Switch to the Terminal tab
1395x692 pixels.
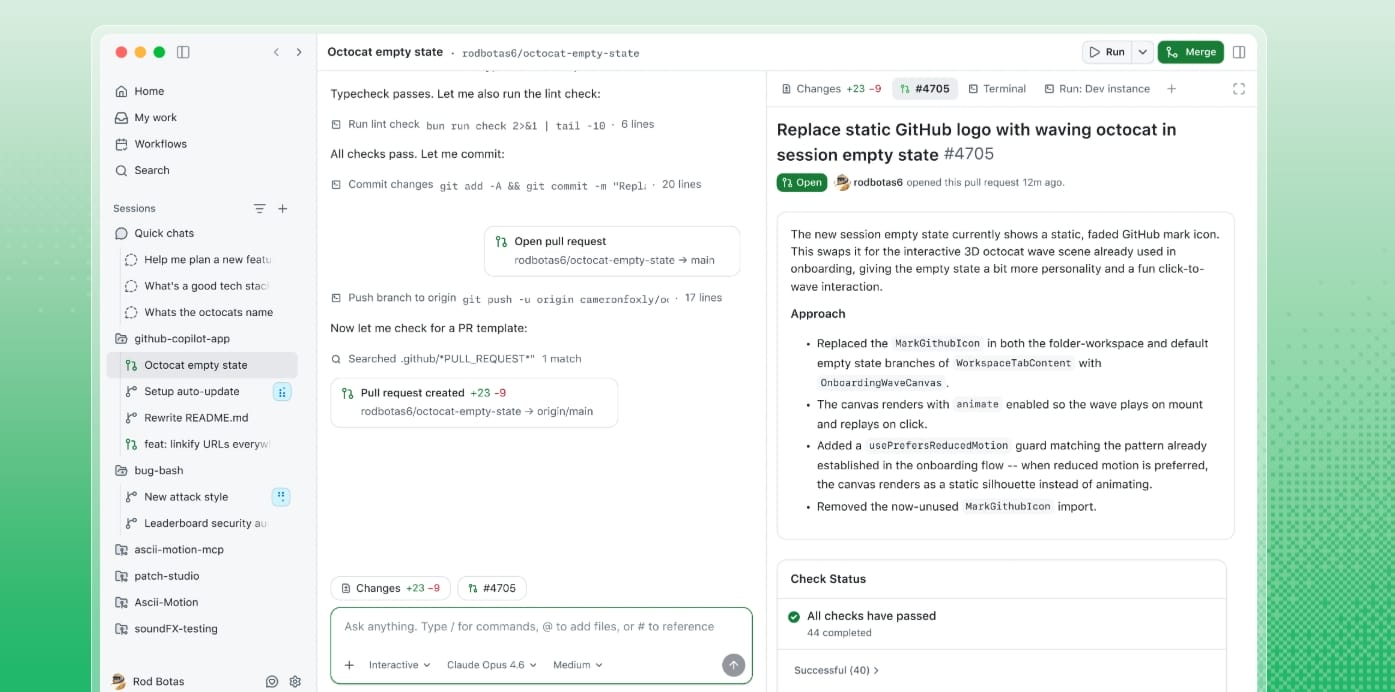996,89
